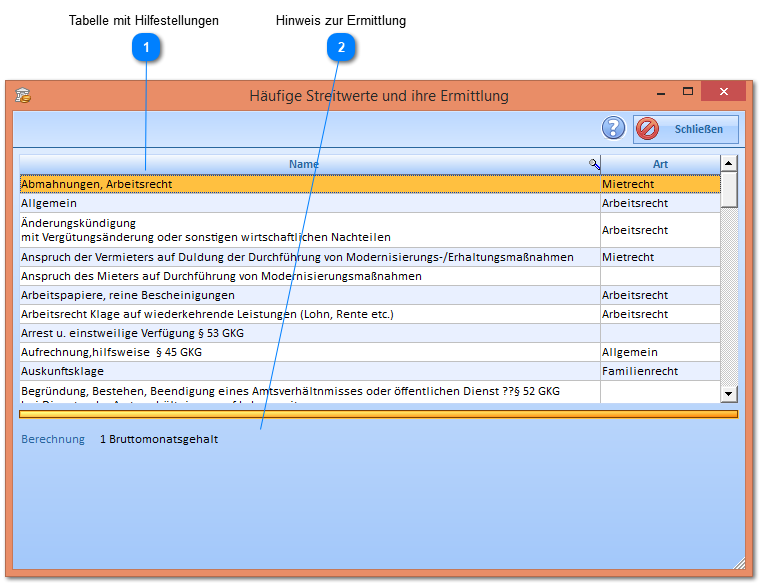Click the search magnifier icon in Name header

(594, 164)
